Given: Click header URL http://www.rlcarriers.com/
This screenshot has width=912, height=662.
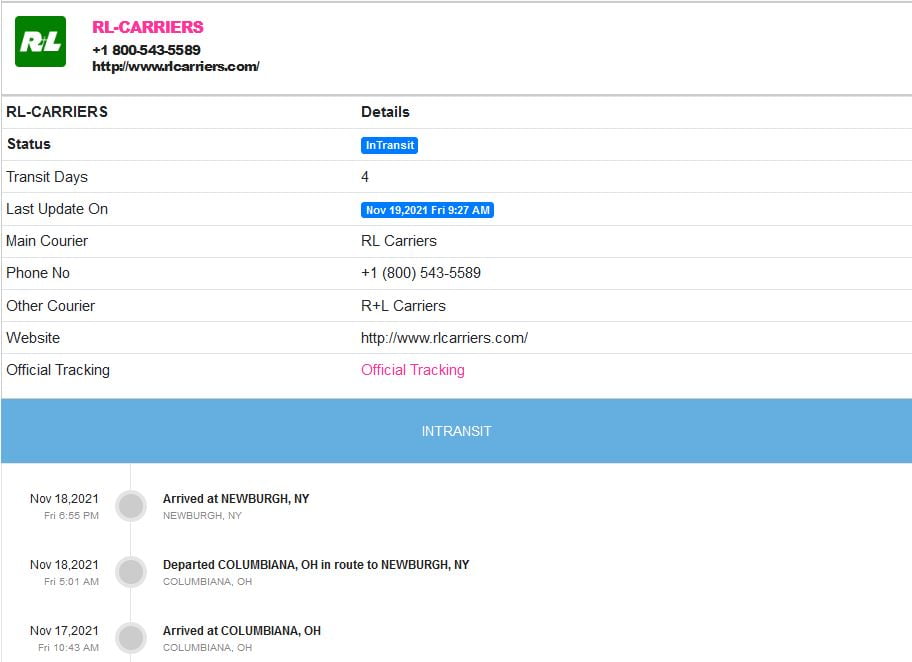Looking at the screenshot, I should (x=176, y=66).
